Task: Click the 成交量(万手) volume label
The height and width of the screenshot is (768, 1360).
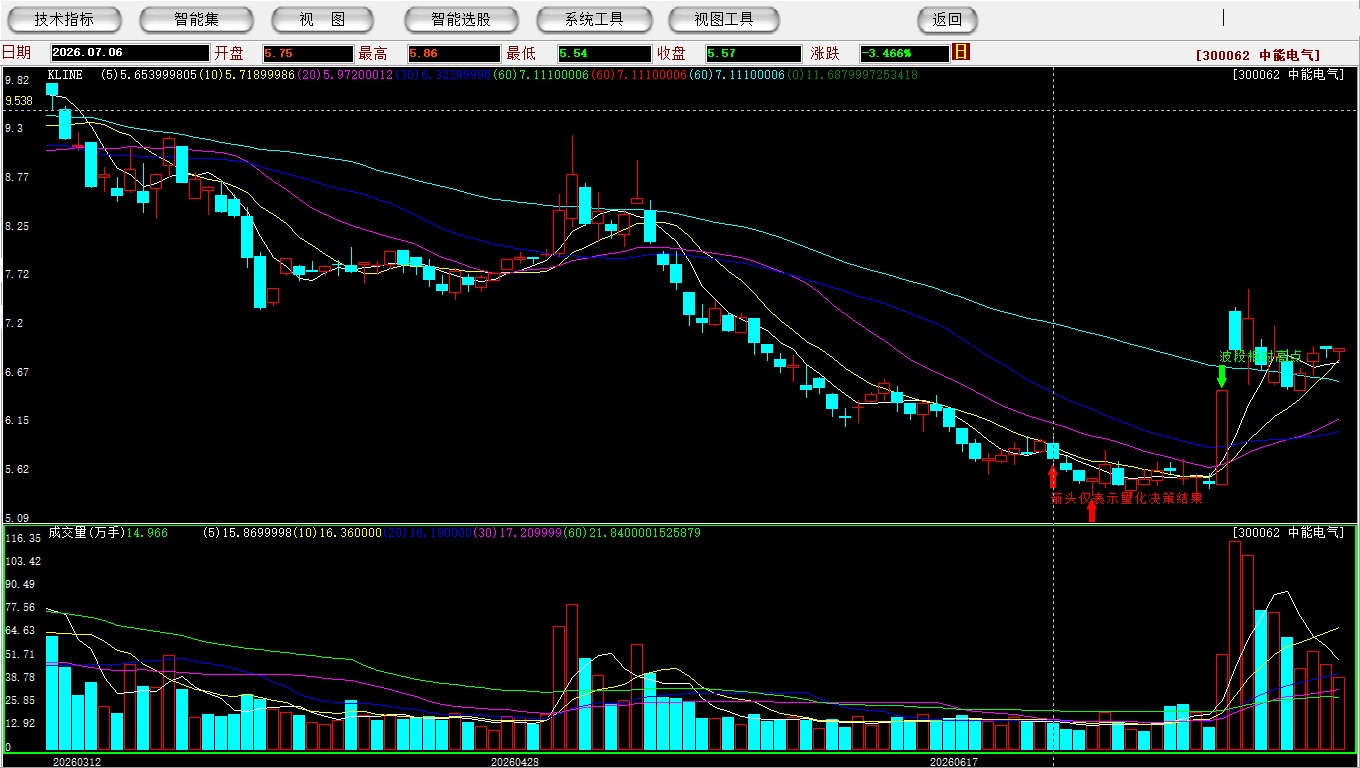Action: (x=85, y=533)
